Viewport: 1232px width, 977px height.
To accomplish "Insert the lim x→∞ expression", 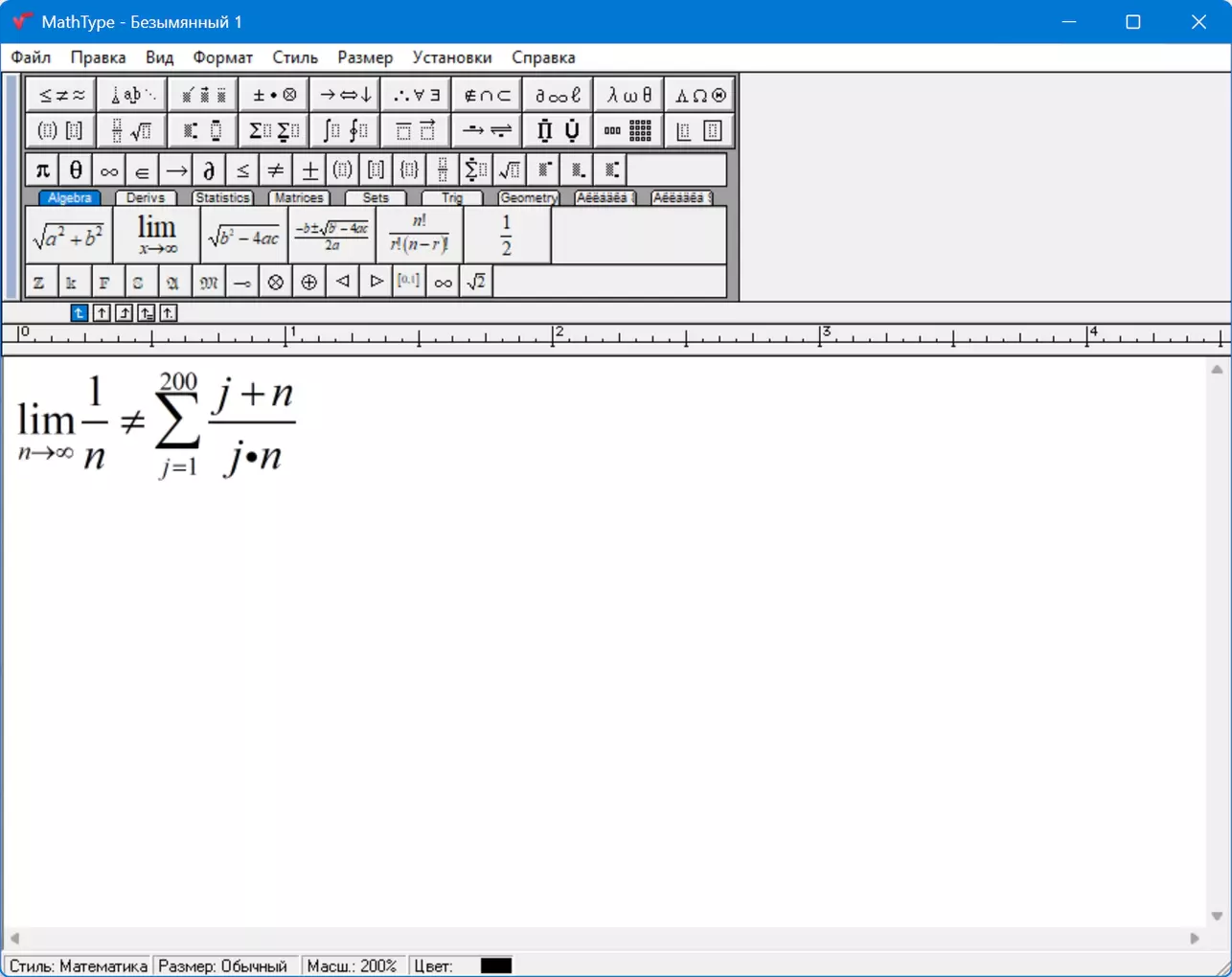I will click(157, 236).
